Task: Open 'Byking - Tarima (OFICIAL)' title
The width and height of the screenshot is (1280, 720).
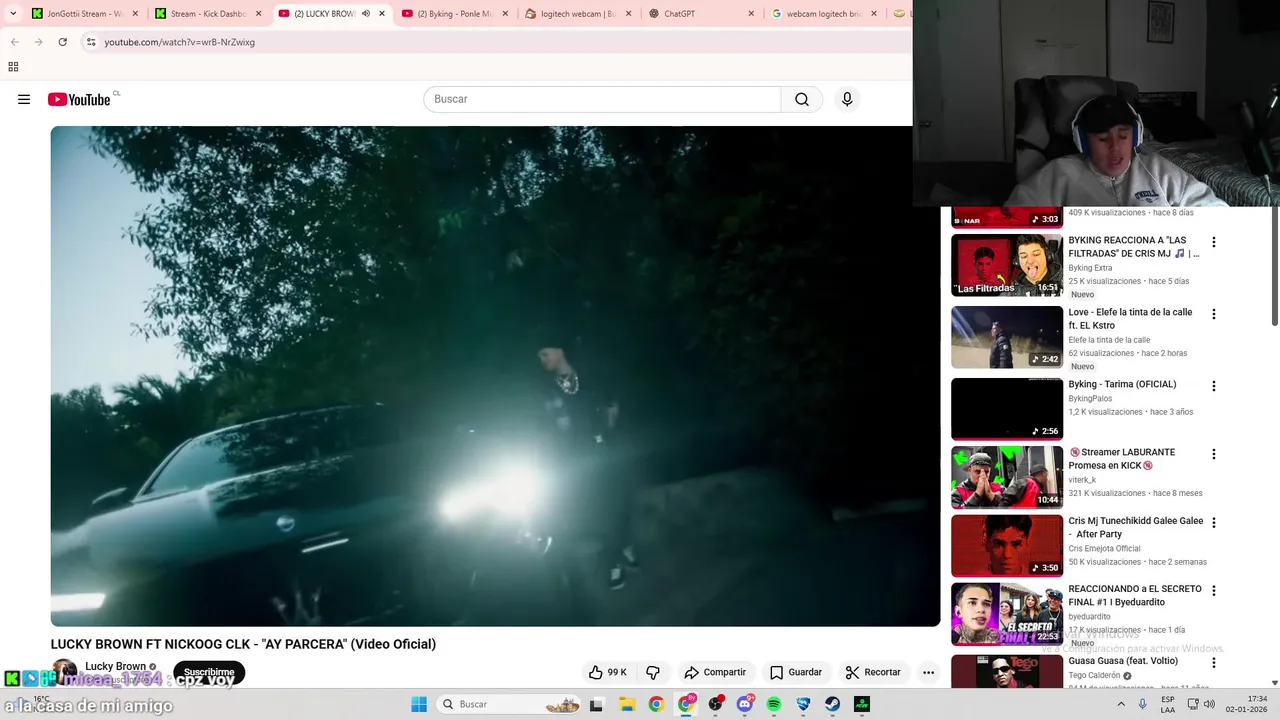Action: pos(1122,384)
